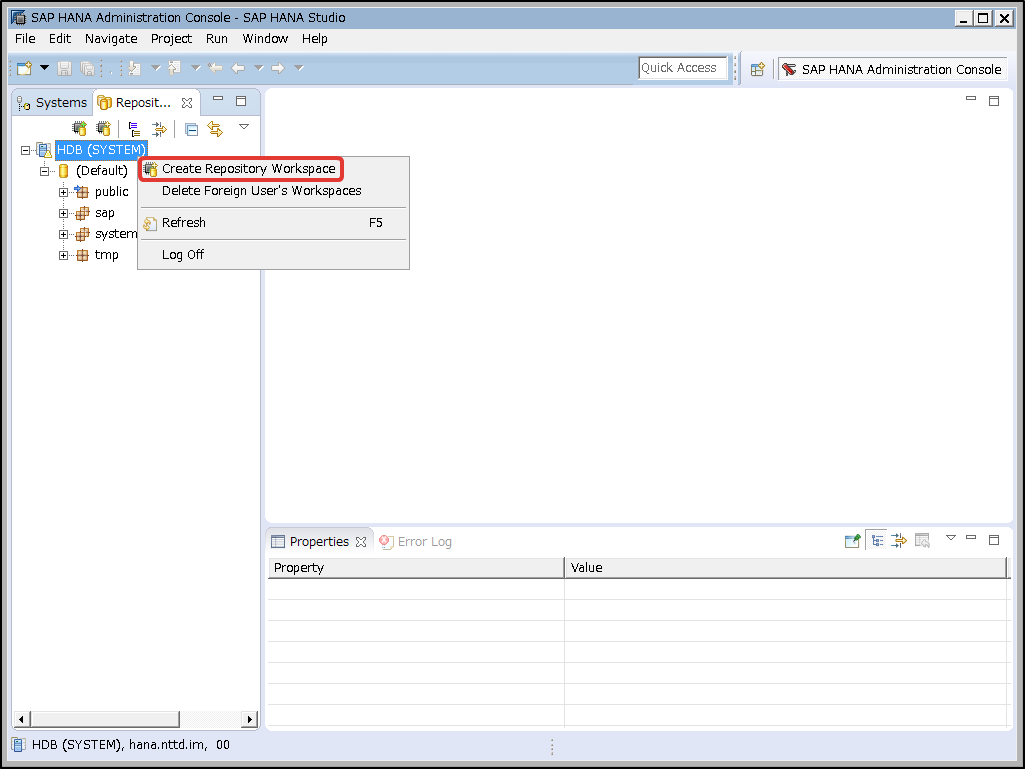This screenshot has height=769, width=1025.
Task: Click the Forward navigation arrow
Action: tap(278, 67)
